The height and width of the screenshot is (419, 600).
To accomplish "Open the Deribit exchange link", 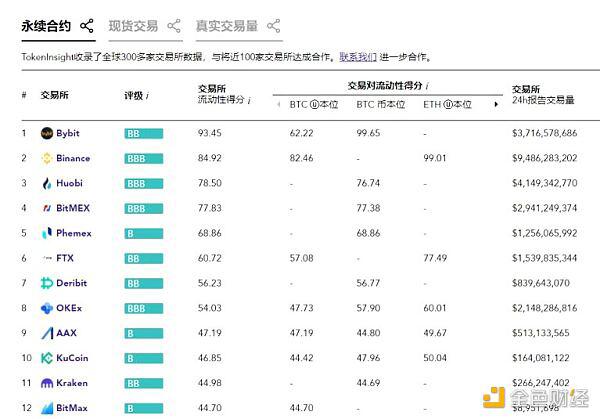I will click(72, 283).
